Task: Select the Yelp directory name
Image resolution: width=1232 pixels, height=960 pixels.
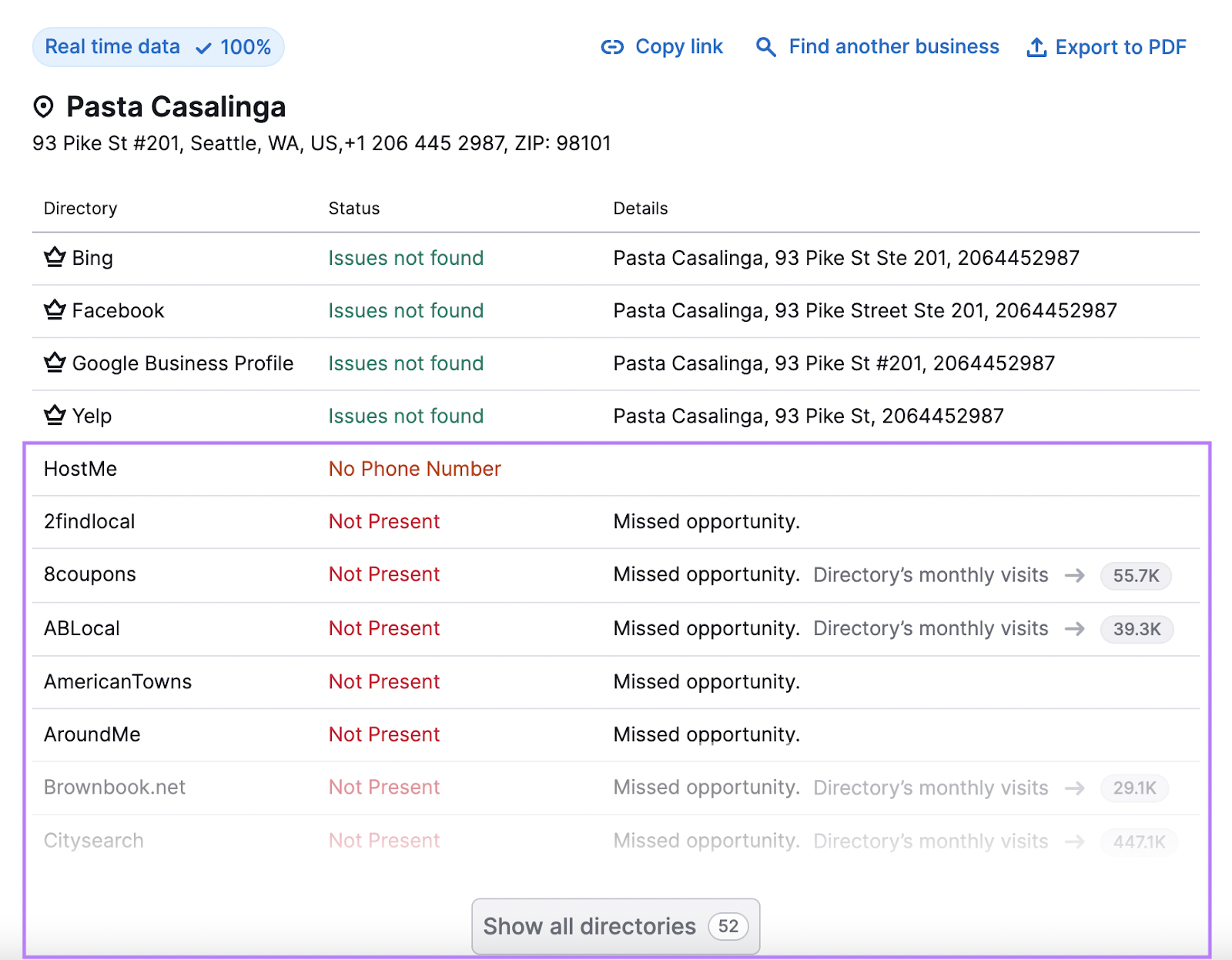Action: pyautogui.click(x=92, y=416)
